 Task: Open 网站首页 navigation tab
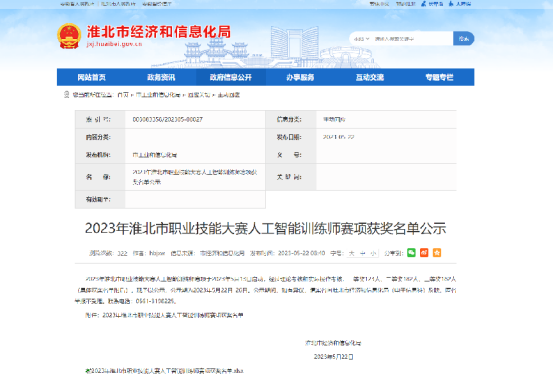[92, 77]
